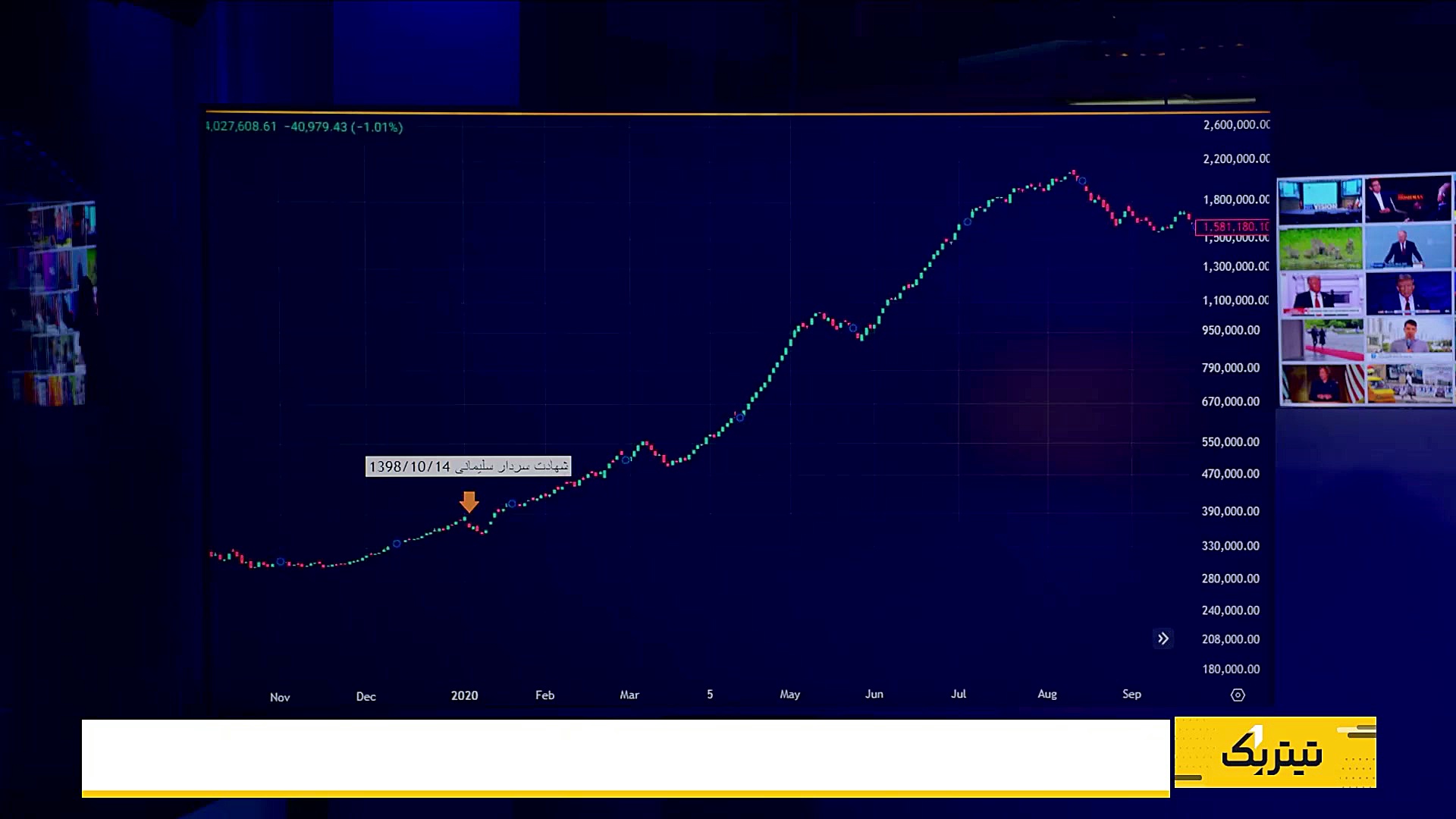Open the reporter with microphone thumbnail

click(x=1409, y=339)
